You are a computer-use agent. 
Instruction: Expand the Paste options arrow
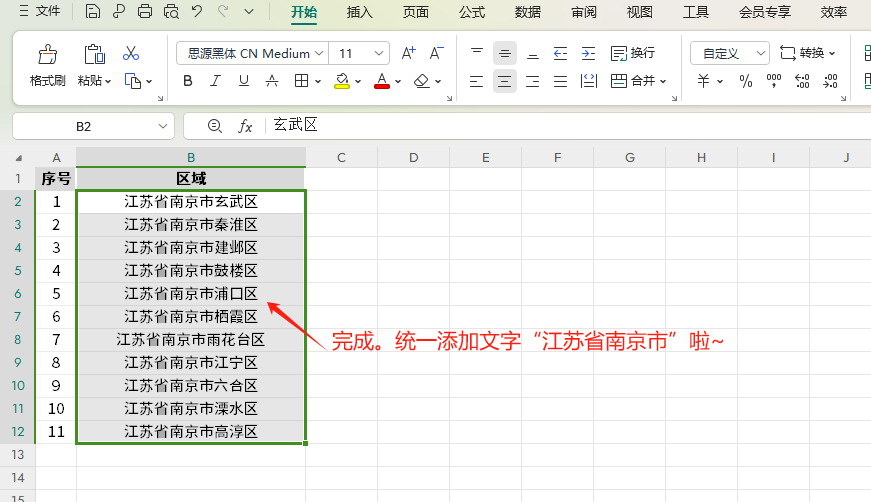coord(108,82)
